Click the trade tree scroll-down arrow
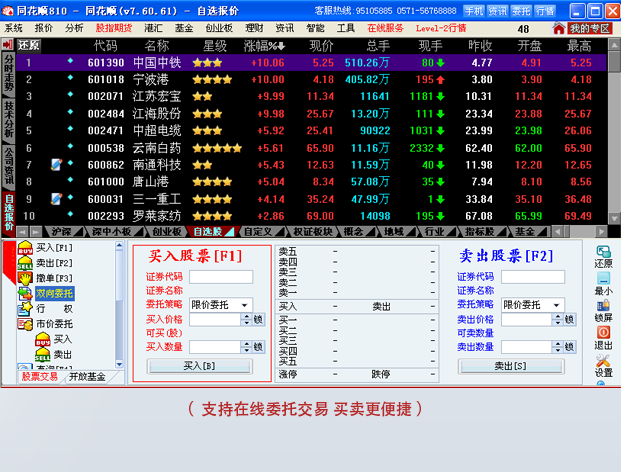Screen dimensions: 621x472 pyautogui.click(x=119, y=364)
